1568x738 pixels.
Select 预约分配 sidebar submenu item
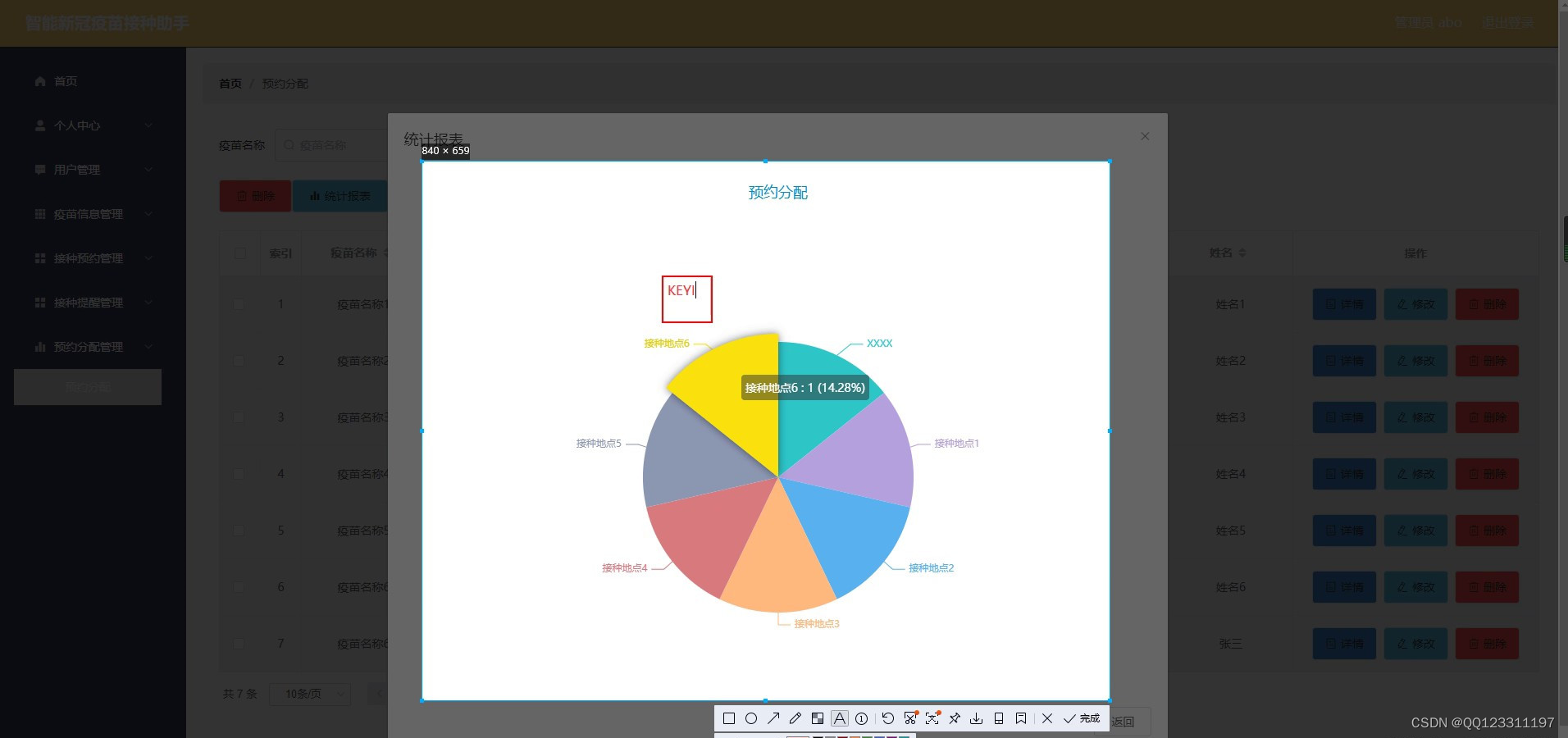click(x=88, y=387)
